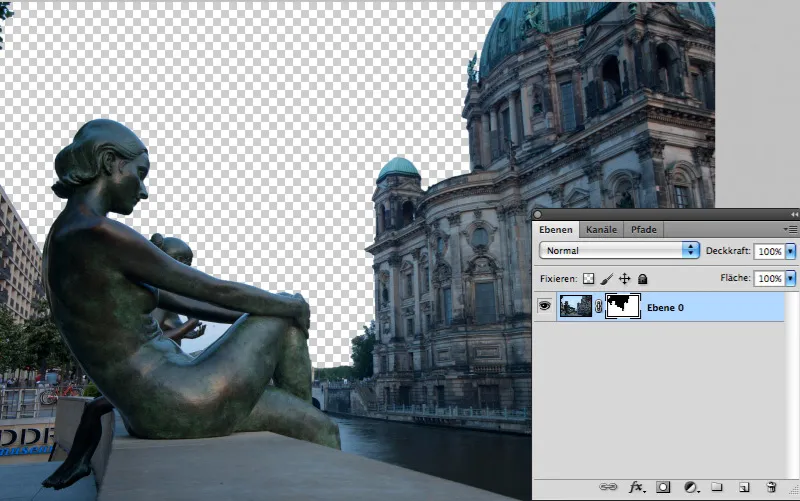800x501 pixels.
Task: Lock all with the padlock icon
Action: [642, 279]
